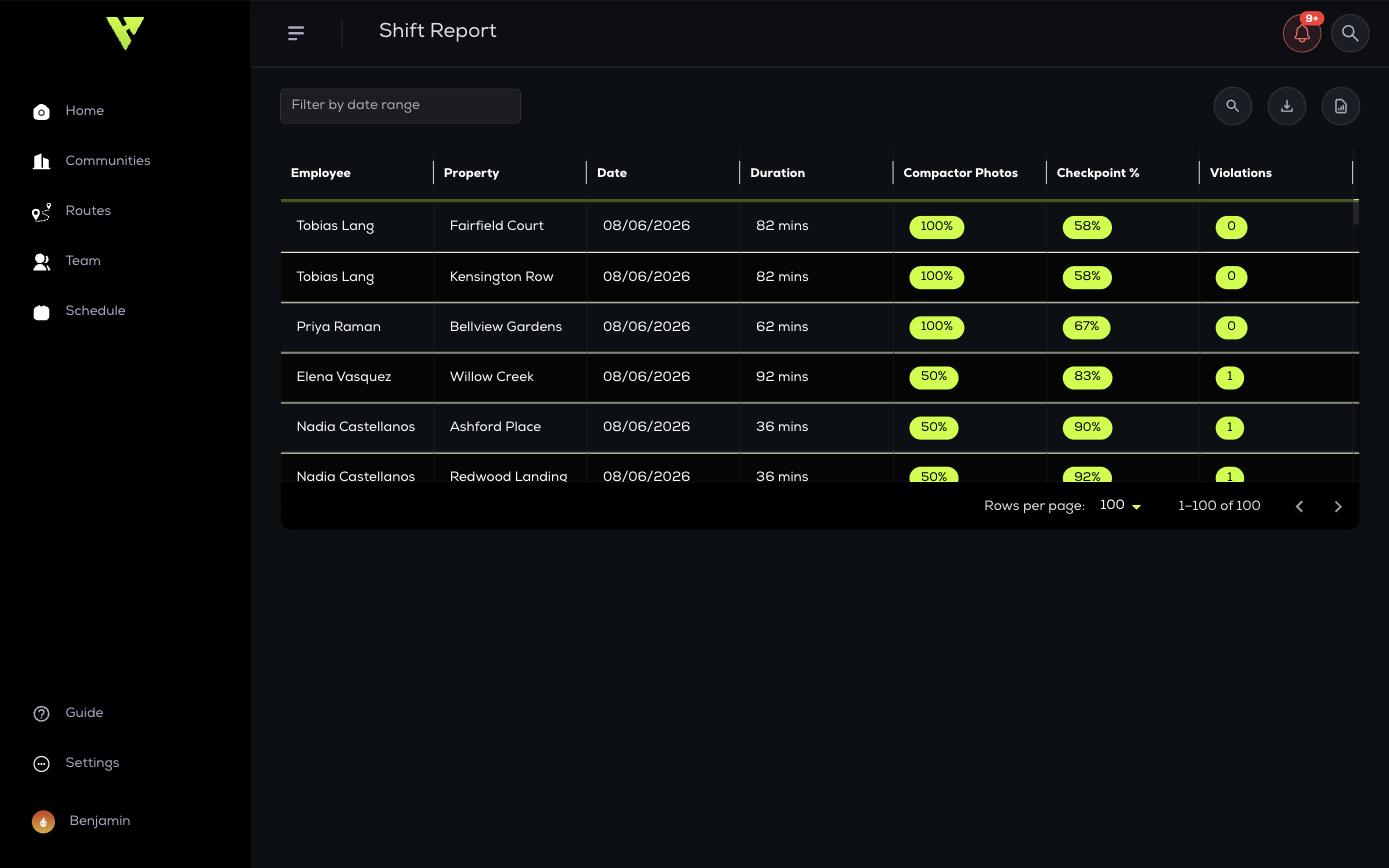
Task: Click the table vertical scrollbar thumb
Action: 1356,212
